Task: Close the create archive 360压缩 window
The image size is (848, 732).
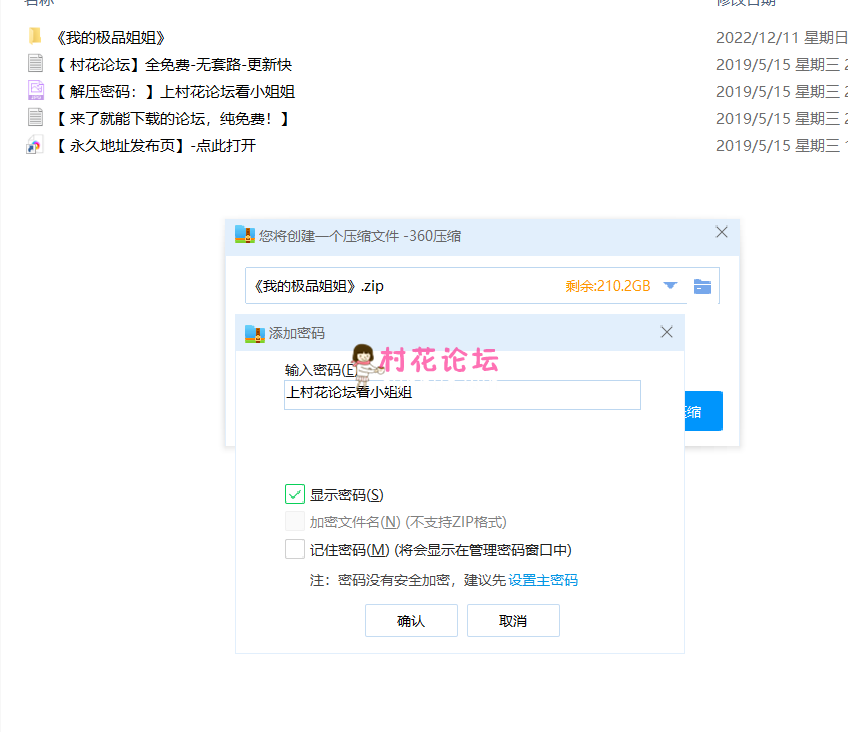Action: [x=722, y=232]
